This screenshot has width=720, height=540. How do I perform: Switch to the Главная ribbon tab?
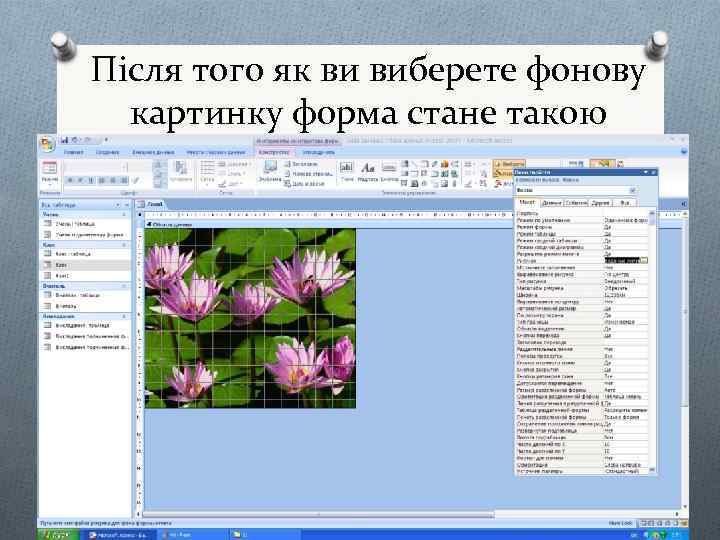point(73,152)
